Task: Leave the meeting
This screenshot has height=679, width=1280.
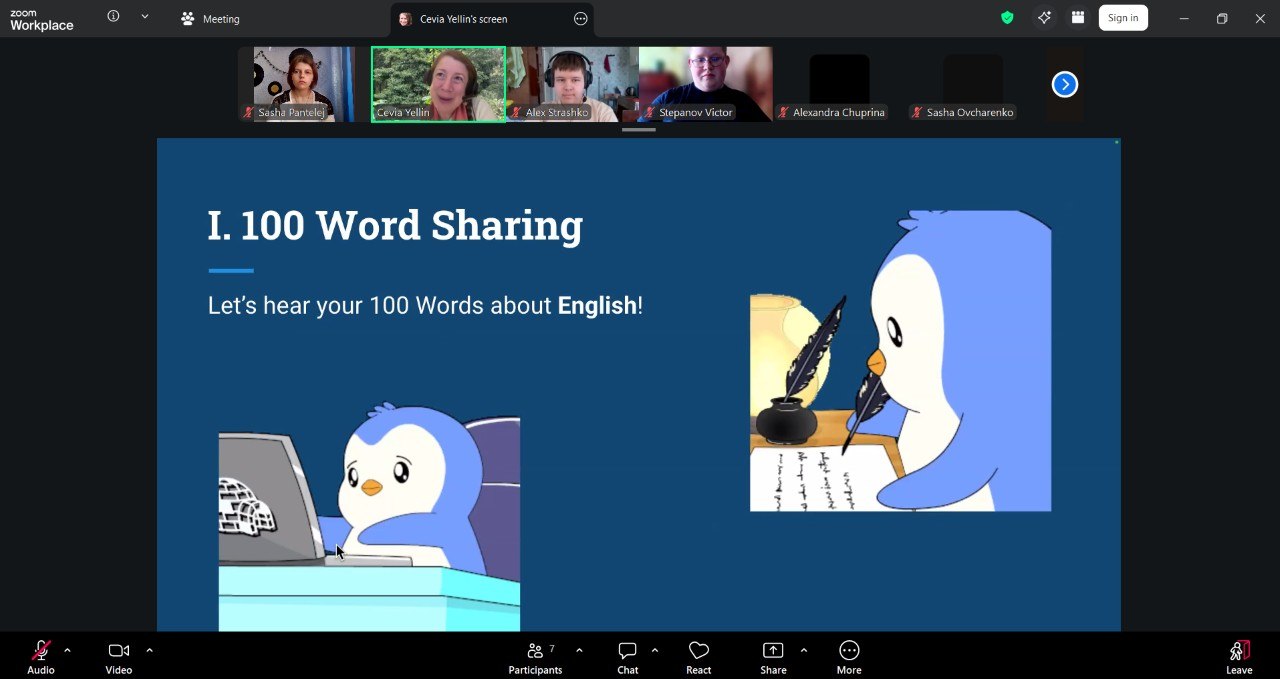Action: (x=1239, y=657)
